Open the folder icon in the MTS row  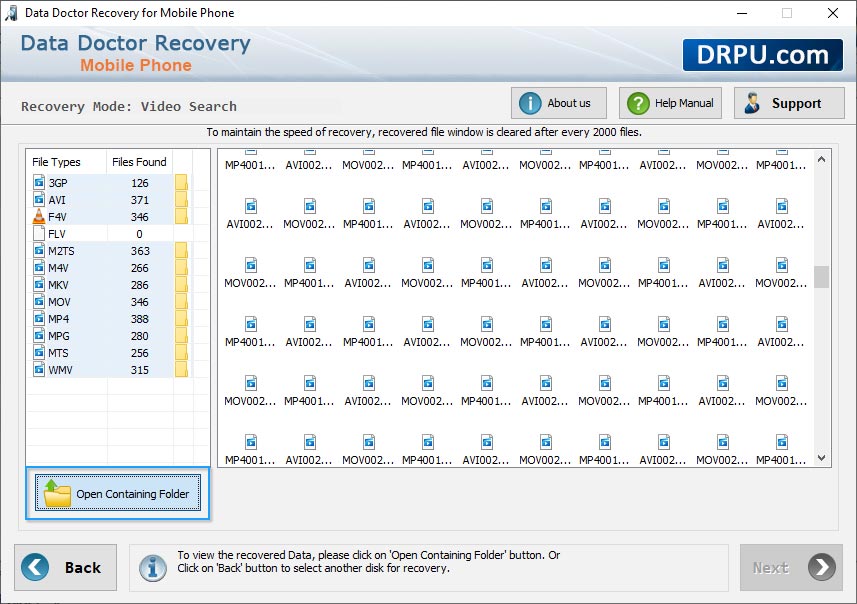coord(181,353)
